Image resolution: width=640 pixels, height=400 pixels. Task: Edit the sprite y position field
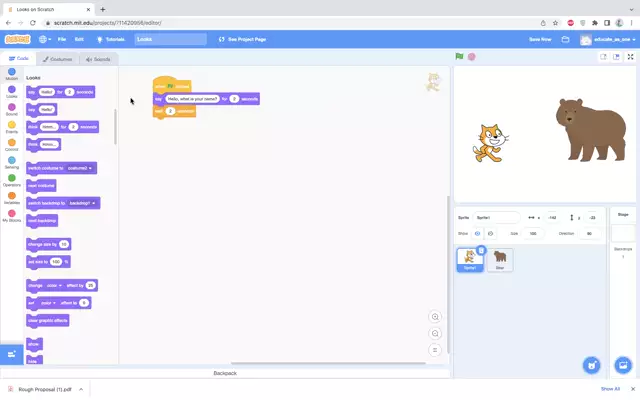(592, 218)
